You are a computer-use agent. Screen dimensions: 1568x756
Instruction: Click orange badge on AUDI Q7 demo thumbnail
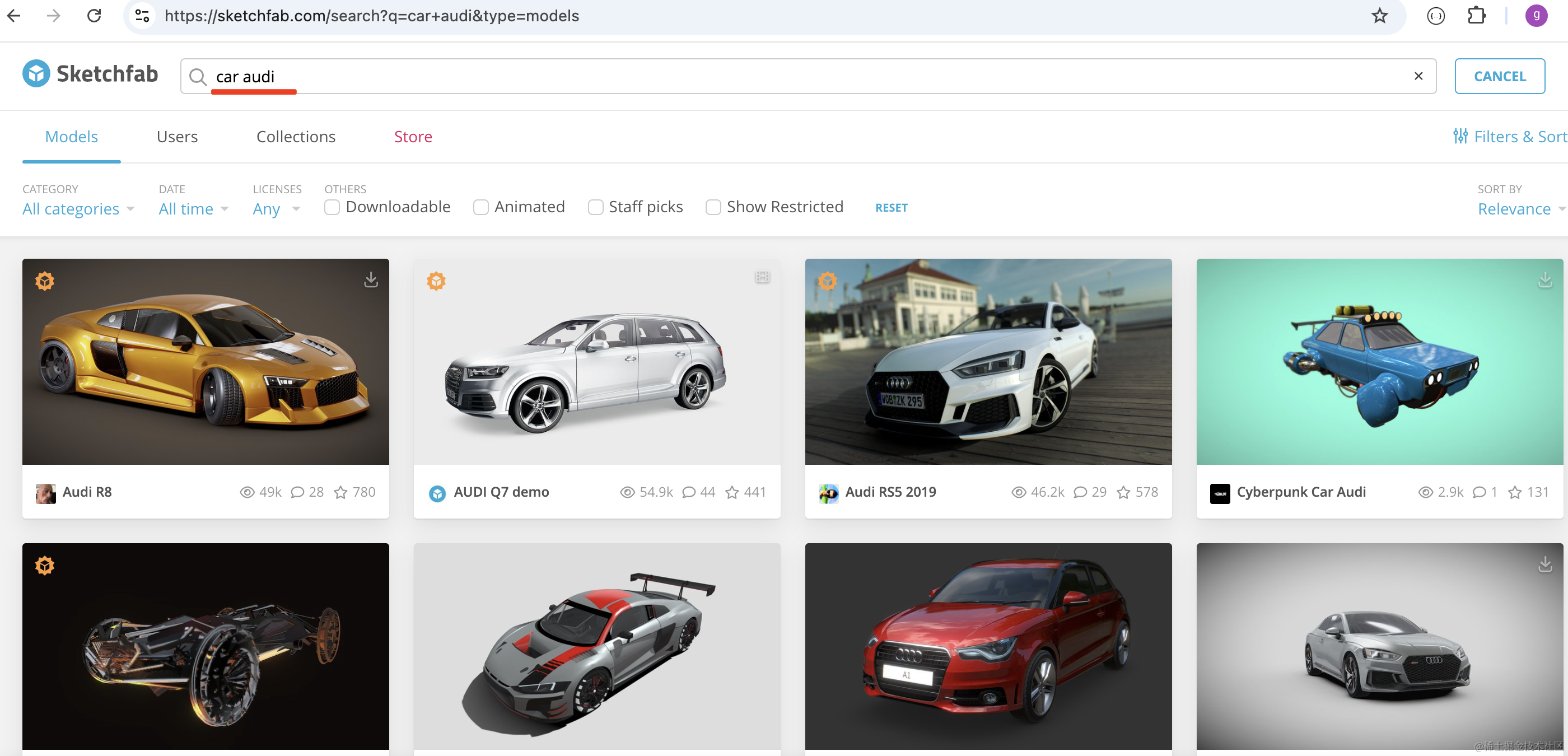coord(436,281)
